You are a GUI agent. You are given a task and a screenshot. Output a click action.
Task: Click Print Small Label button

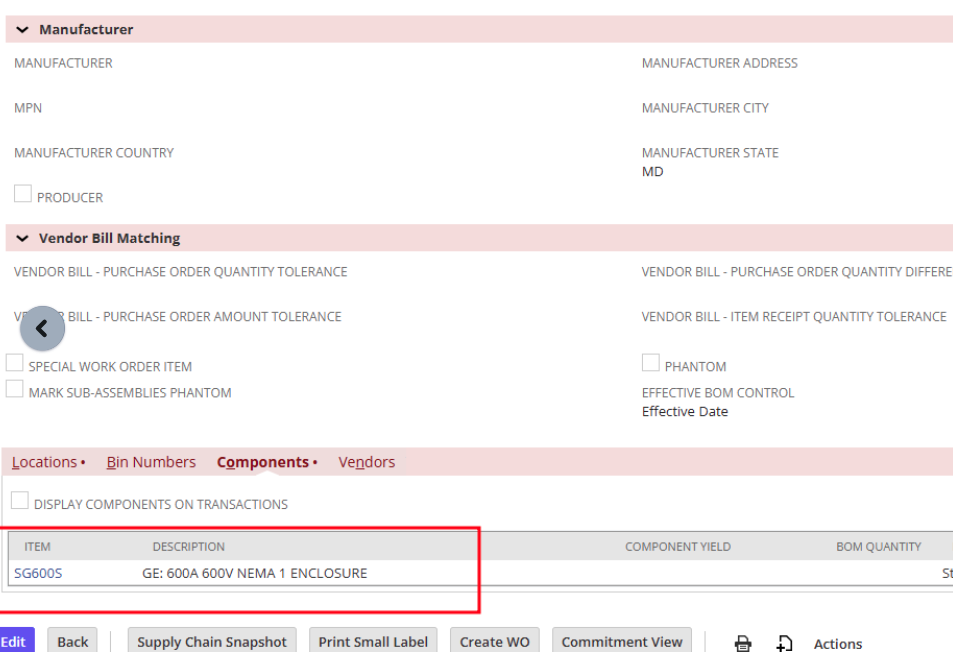point(373,642)
